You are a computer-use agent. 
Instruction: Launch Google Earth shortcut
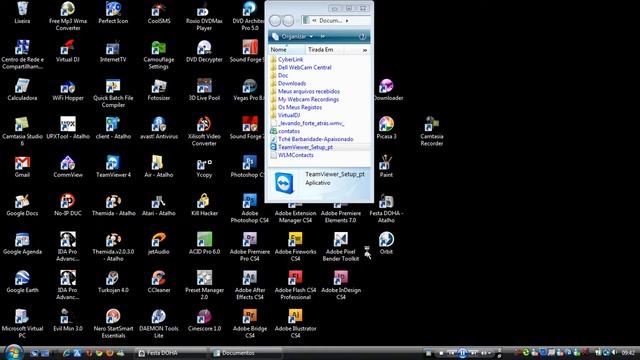point(22,282)
